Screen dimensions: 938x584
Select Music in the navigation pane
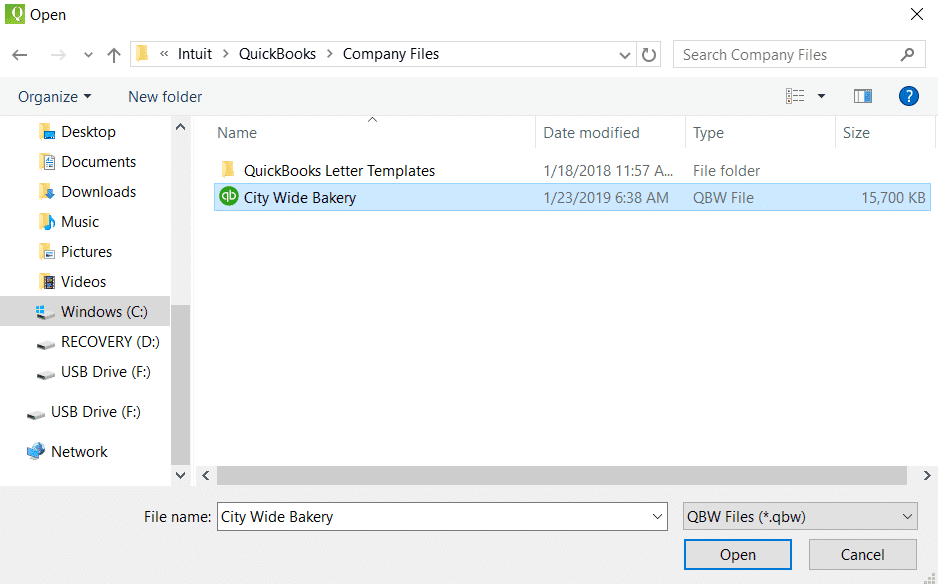[x=80, y=221]
